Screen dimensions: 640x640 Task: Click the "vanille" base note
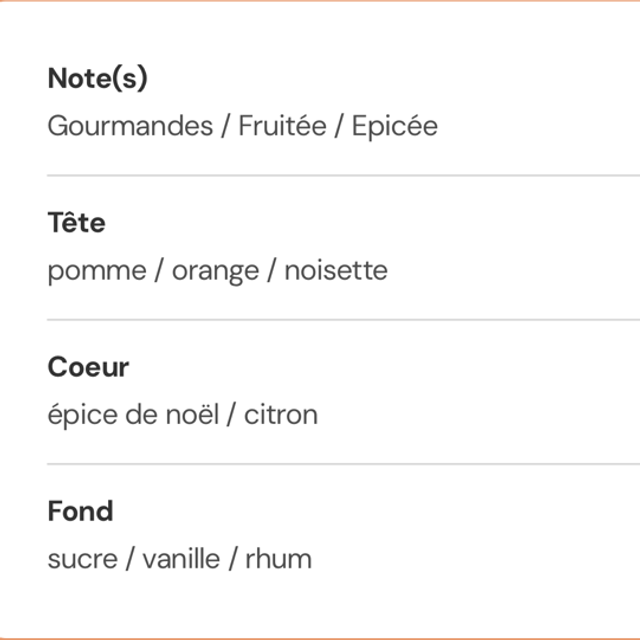(181, 559)
